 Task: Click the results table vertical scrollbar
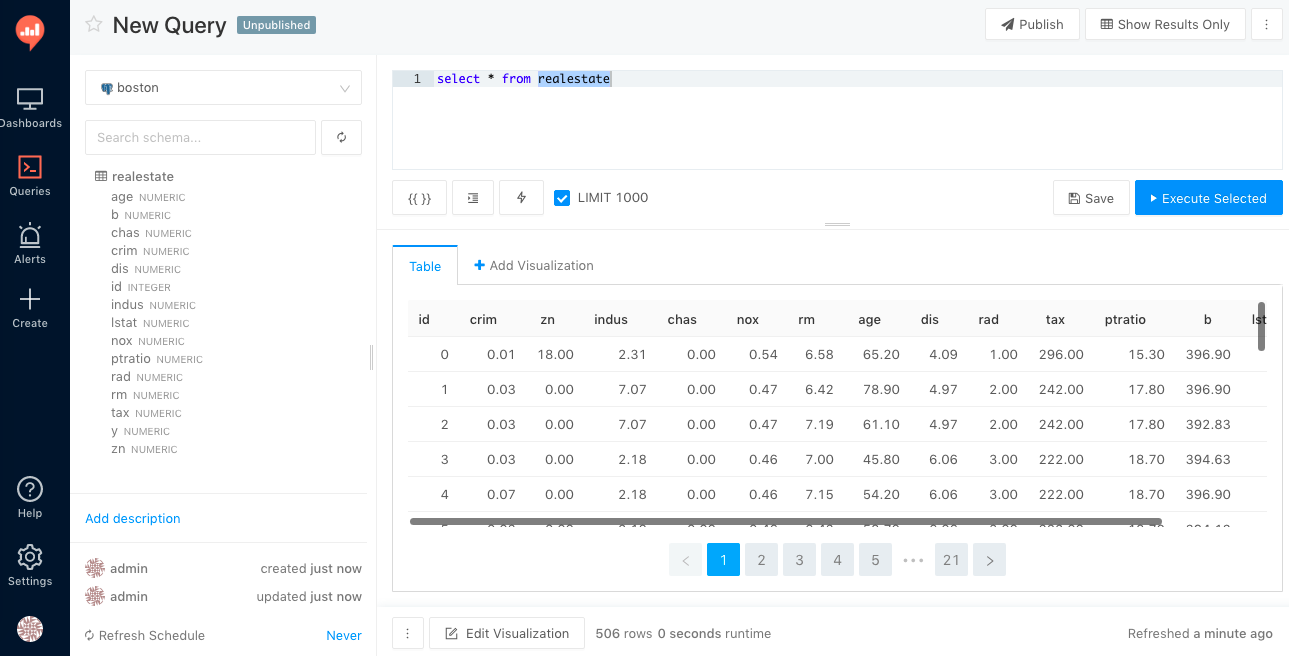(x=1261, y=326)
